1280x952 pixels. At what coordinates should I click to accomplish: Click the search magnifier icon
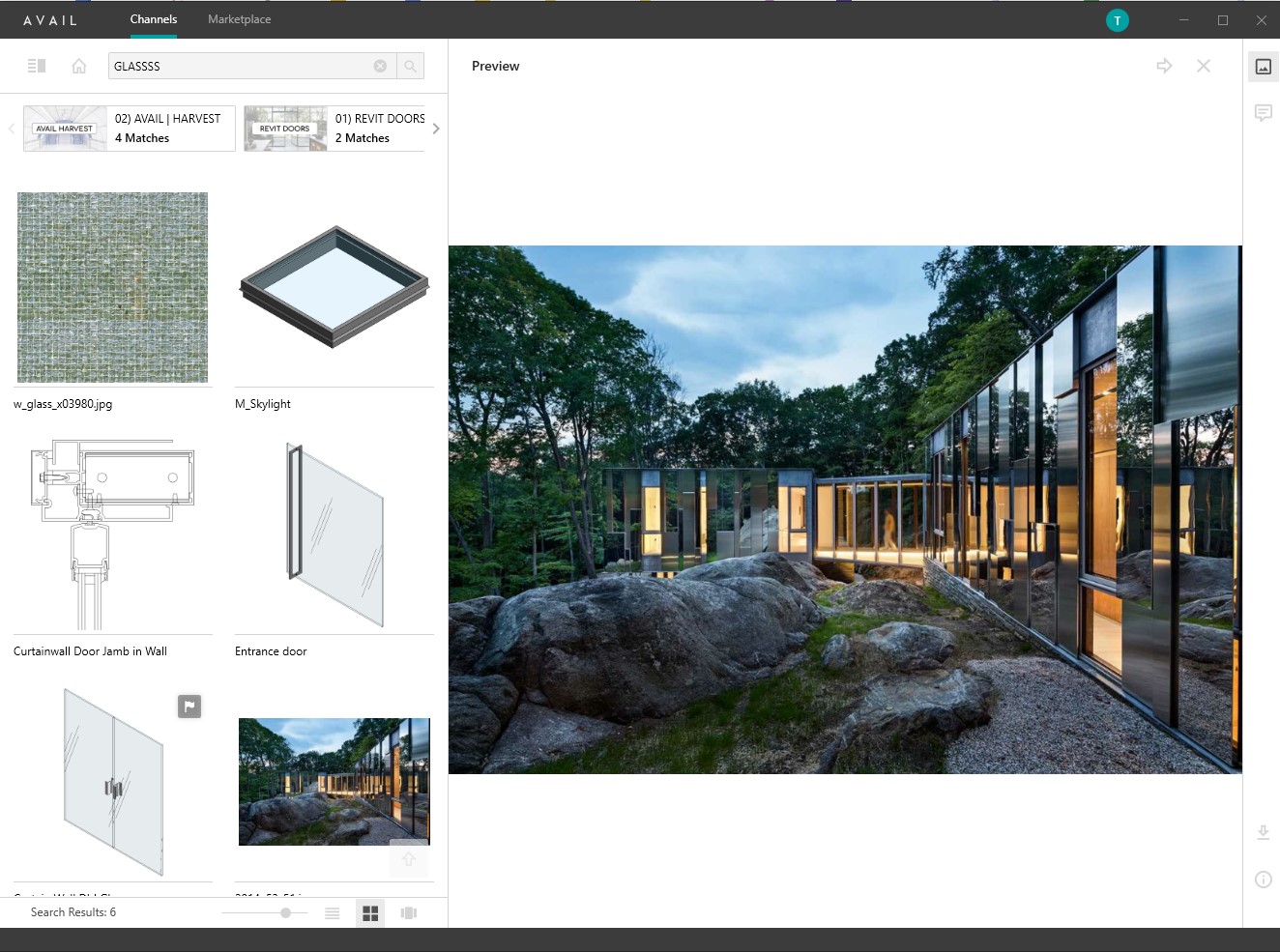click(x=410, y=66)
